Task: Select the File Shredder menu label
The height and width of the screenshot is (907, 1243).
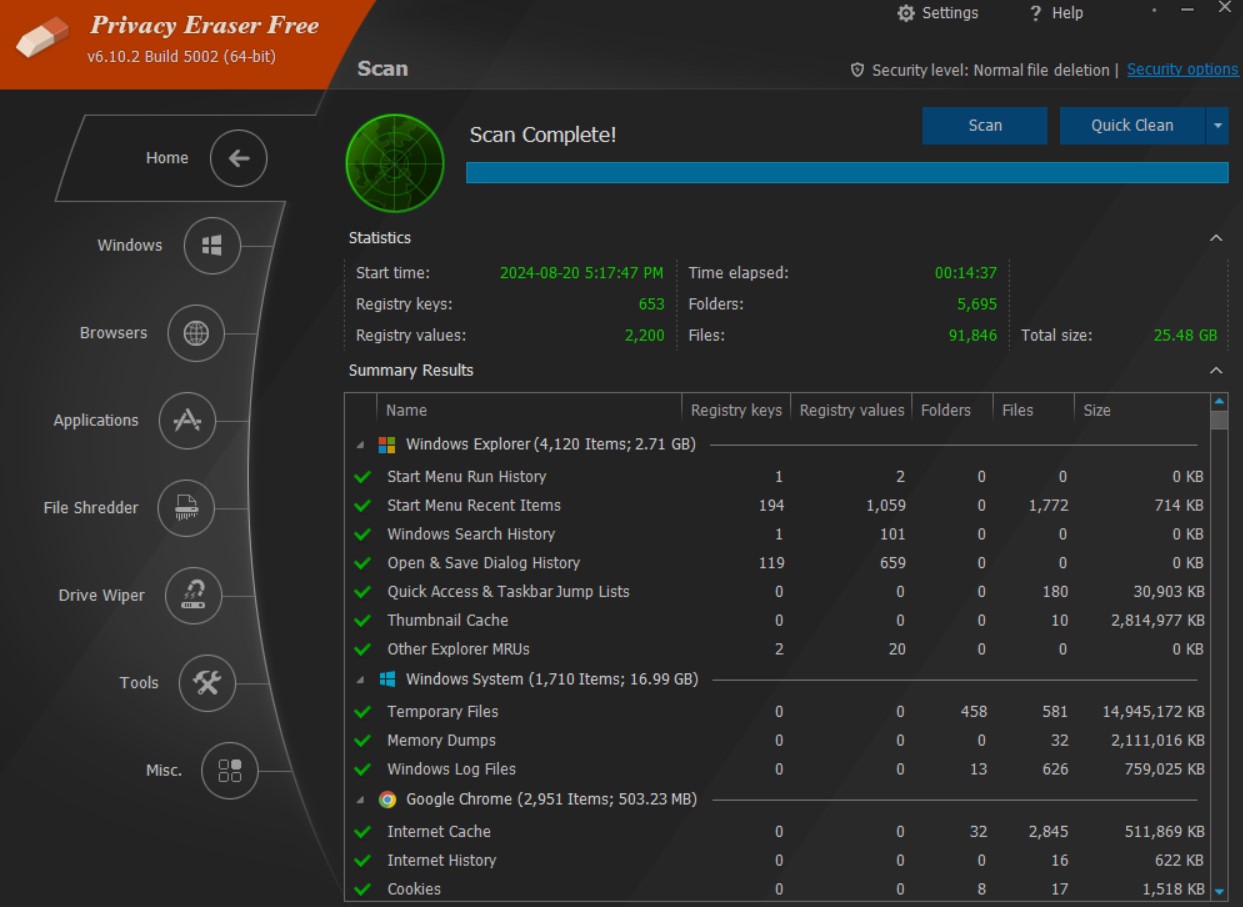Action: [x=91, y=508]
